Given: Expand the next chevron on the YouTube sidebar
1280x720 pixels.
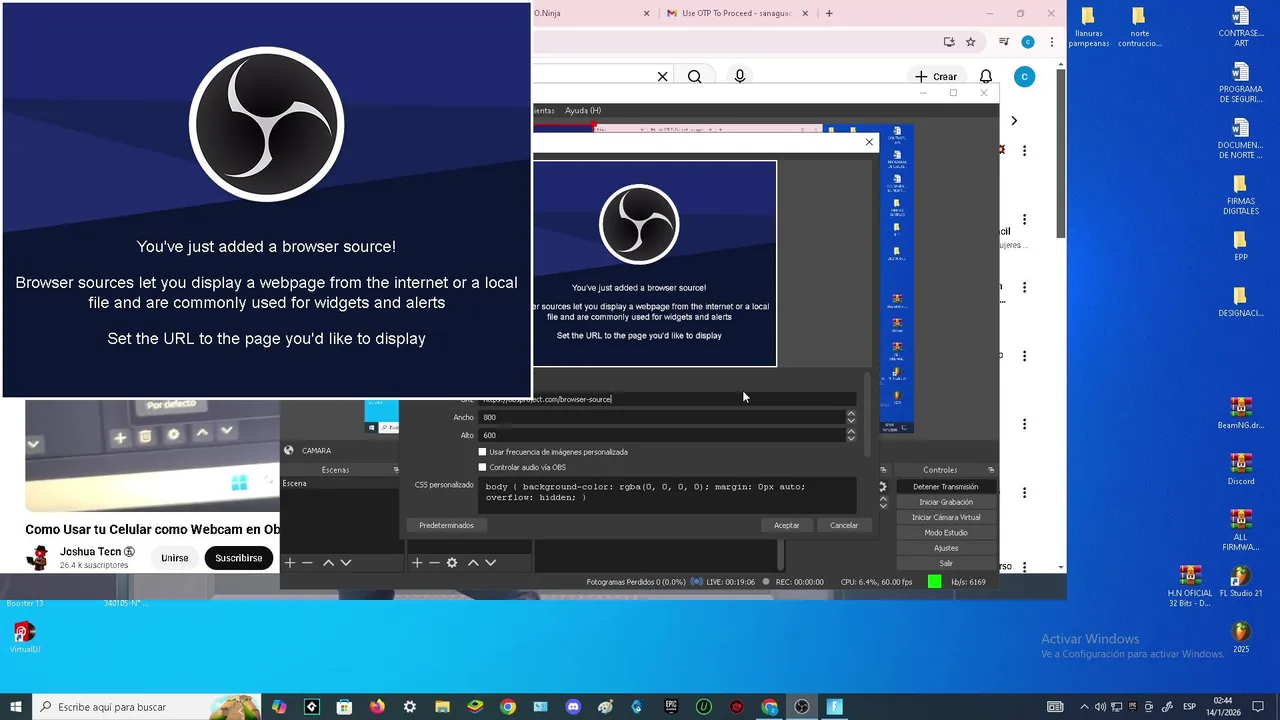Looking at the screenshot, I should [x=1014, y=121].
